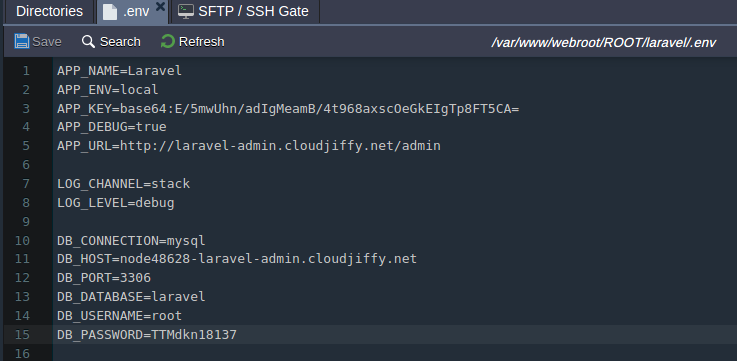Click the DB_HOST line text

[237, 259]
